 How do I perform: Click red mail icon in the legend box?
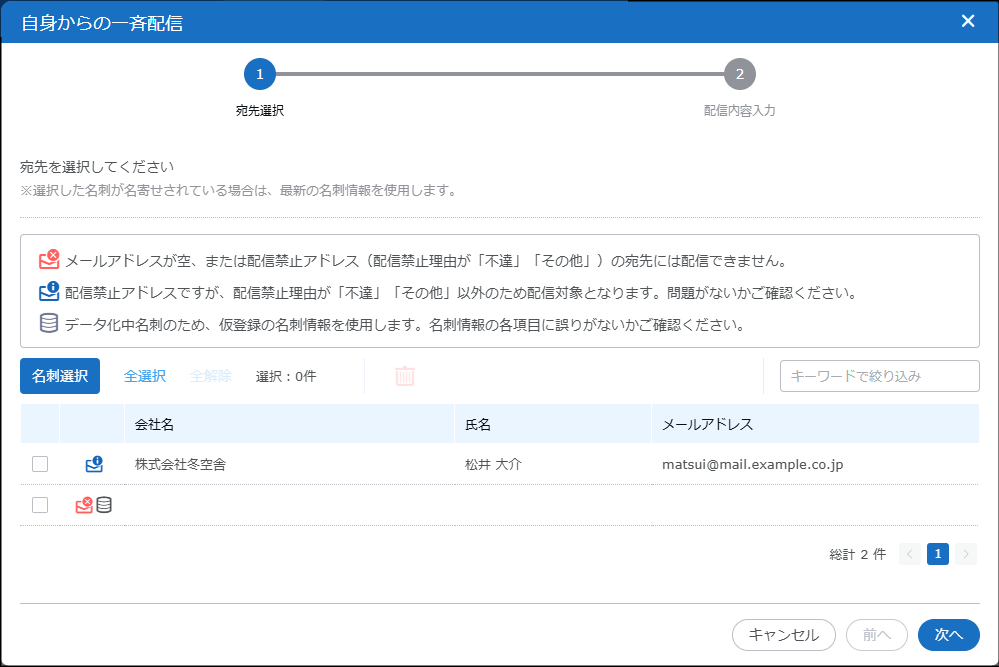pyautogui.click(x=49, y=261)
